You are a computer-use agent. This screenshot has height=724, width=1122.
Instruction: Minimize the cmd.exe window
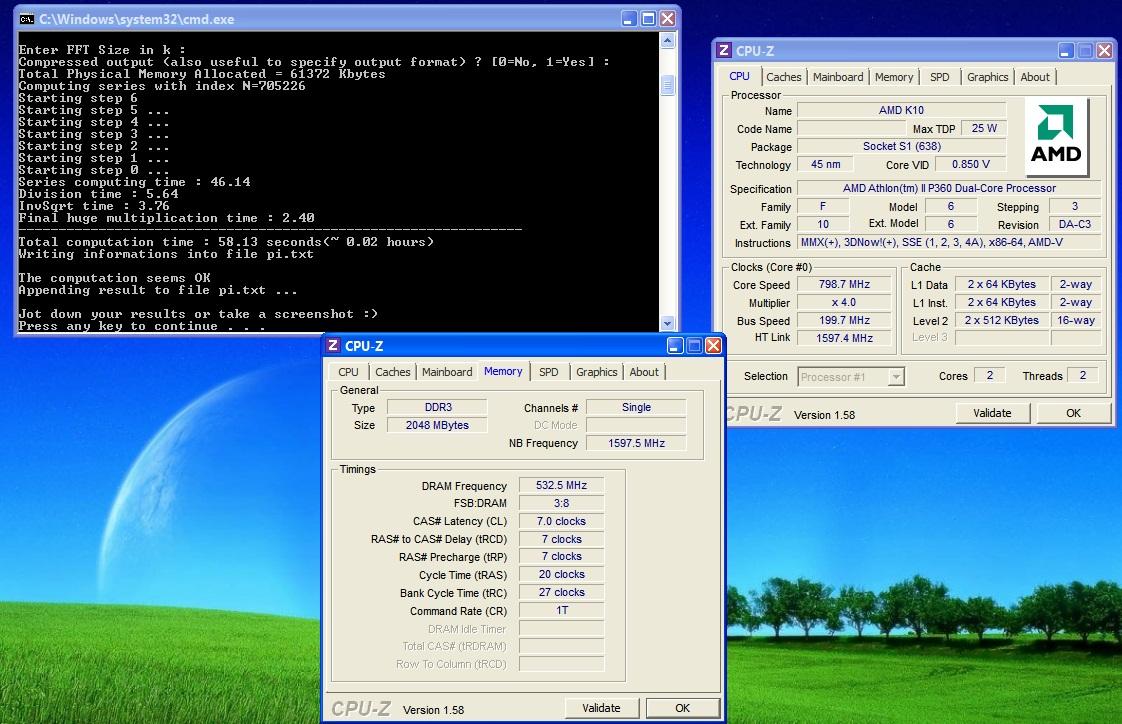click(x=629, y=19)
